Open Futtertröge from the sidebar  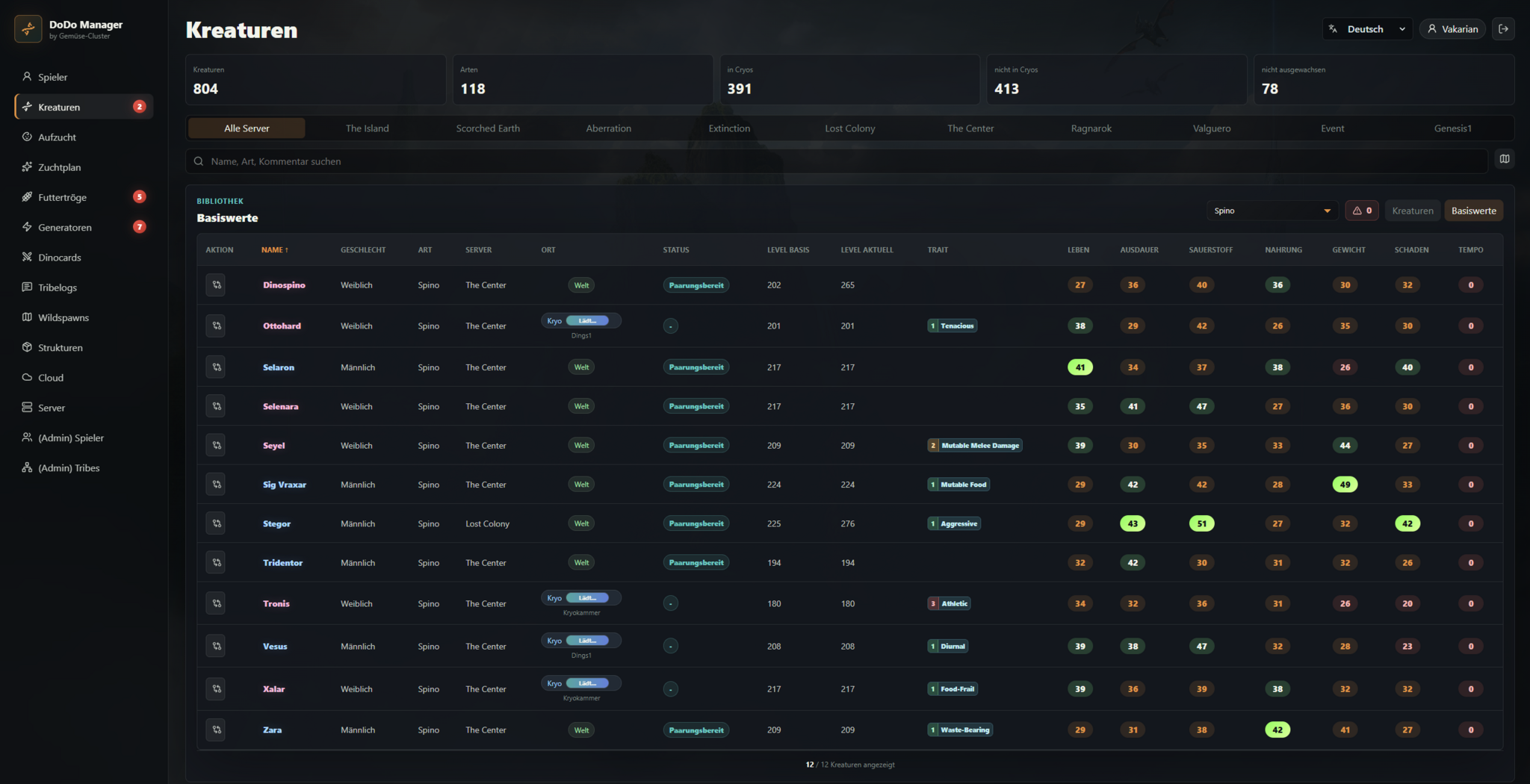pos(84,197)
